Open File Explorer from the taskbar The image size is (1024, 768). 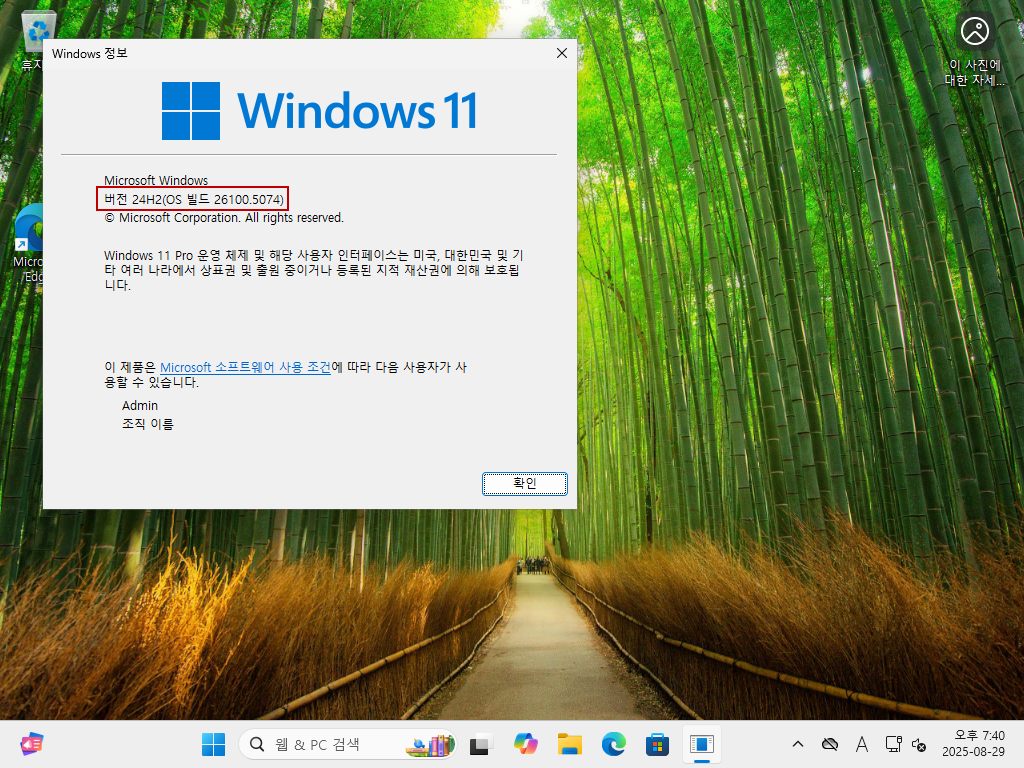(x=569, y=744)
